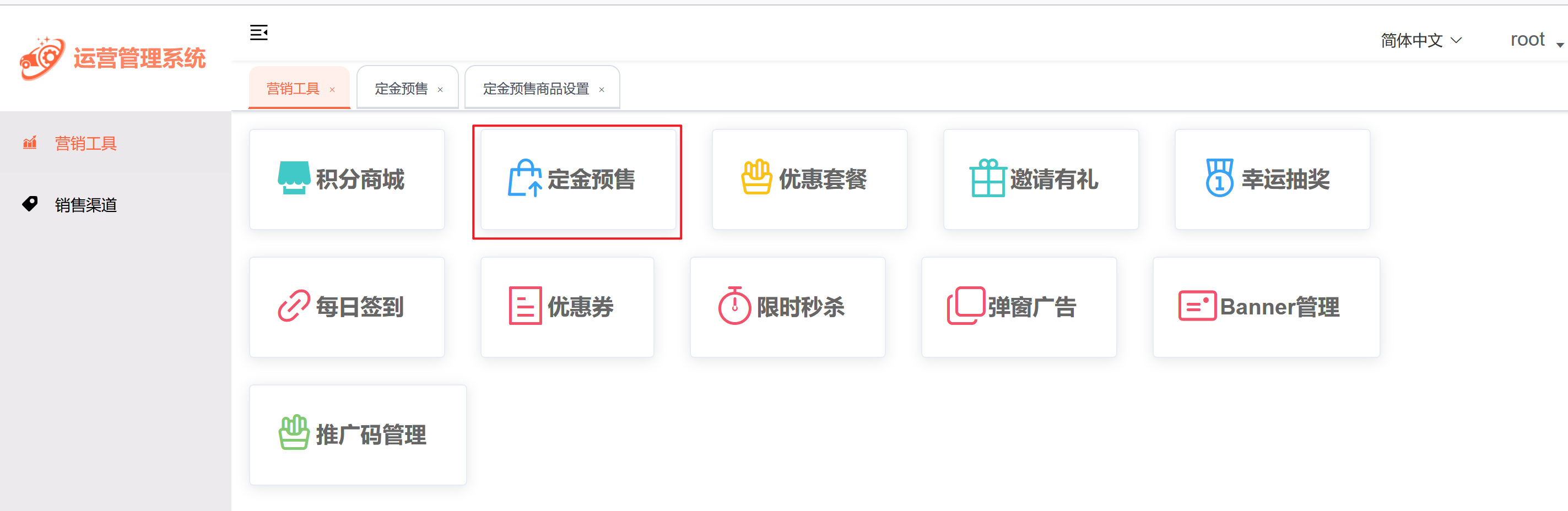Open the 简体中文 language dropdown
This screenshot has height=511, width=1568.
coord(1421,41)
